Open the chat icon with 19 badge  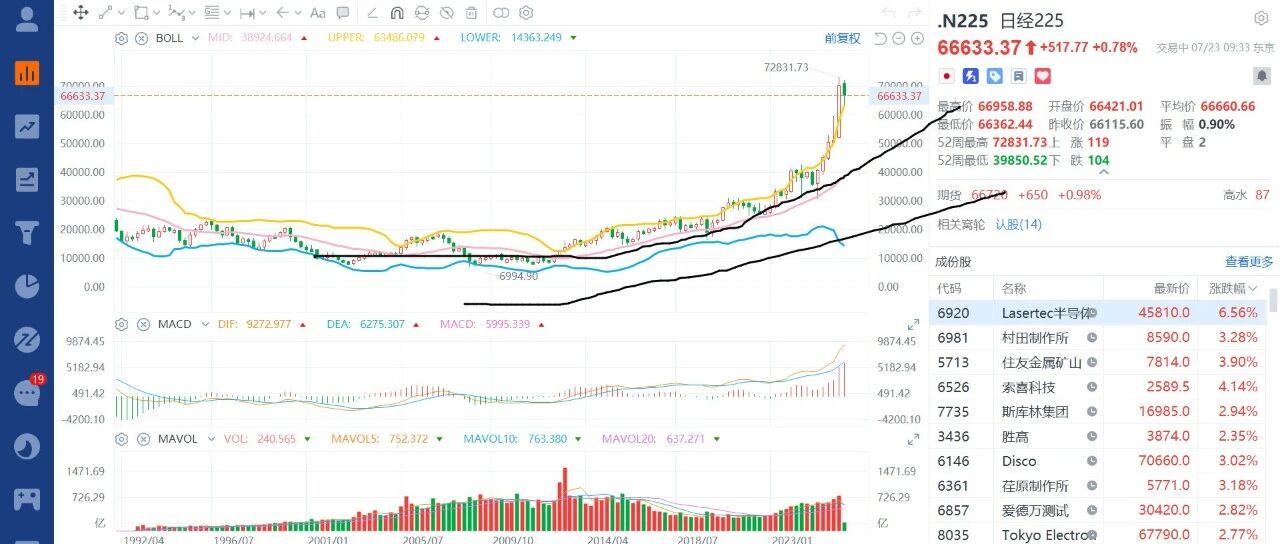(27, 391)
